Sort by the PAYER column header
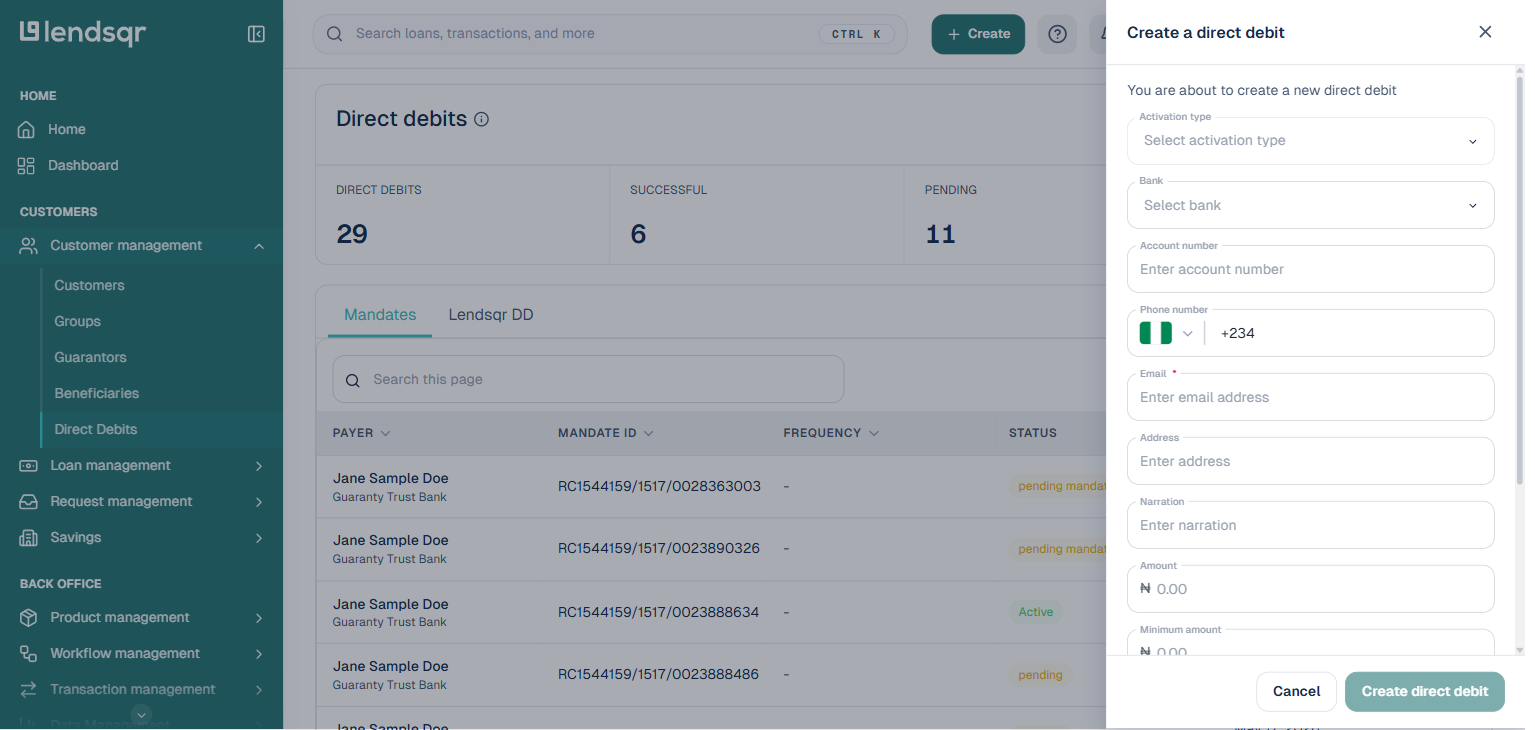The height and width of the screenshot is (730, 1535). coord(362,434)
